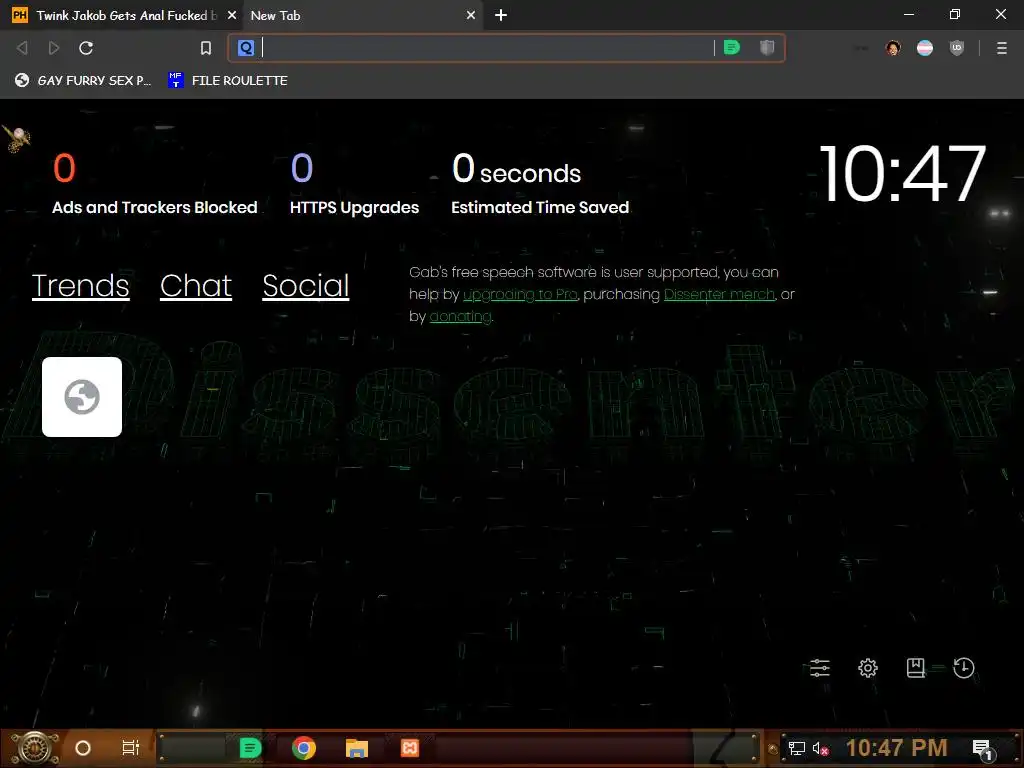Reload the current page

tap(86, 48)
